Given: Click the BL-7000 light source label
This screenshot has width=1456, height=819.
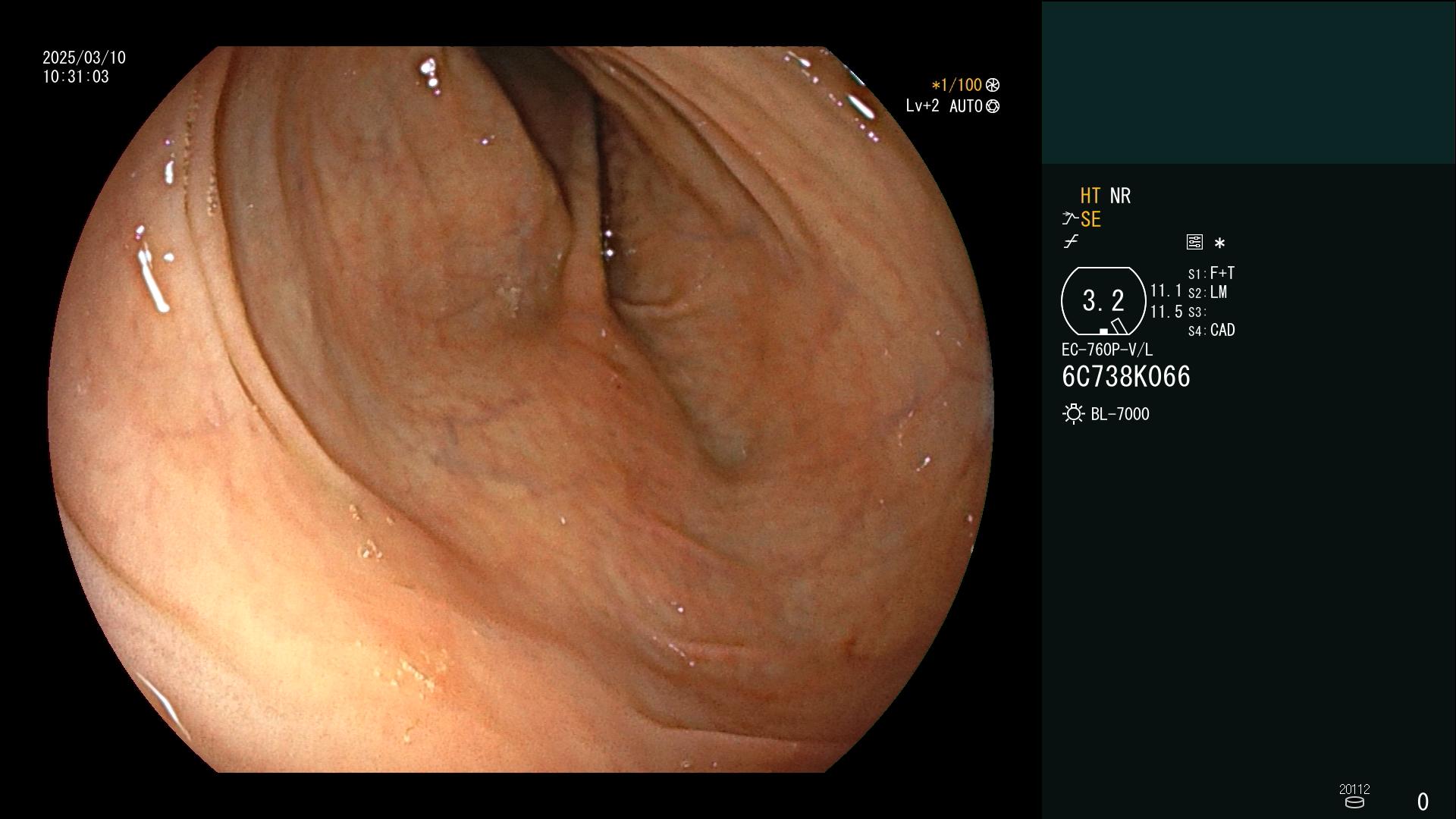Looking at the screenshot, I should click(x=1120, y=414).
